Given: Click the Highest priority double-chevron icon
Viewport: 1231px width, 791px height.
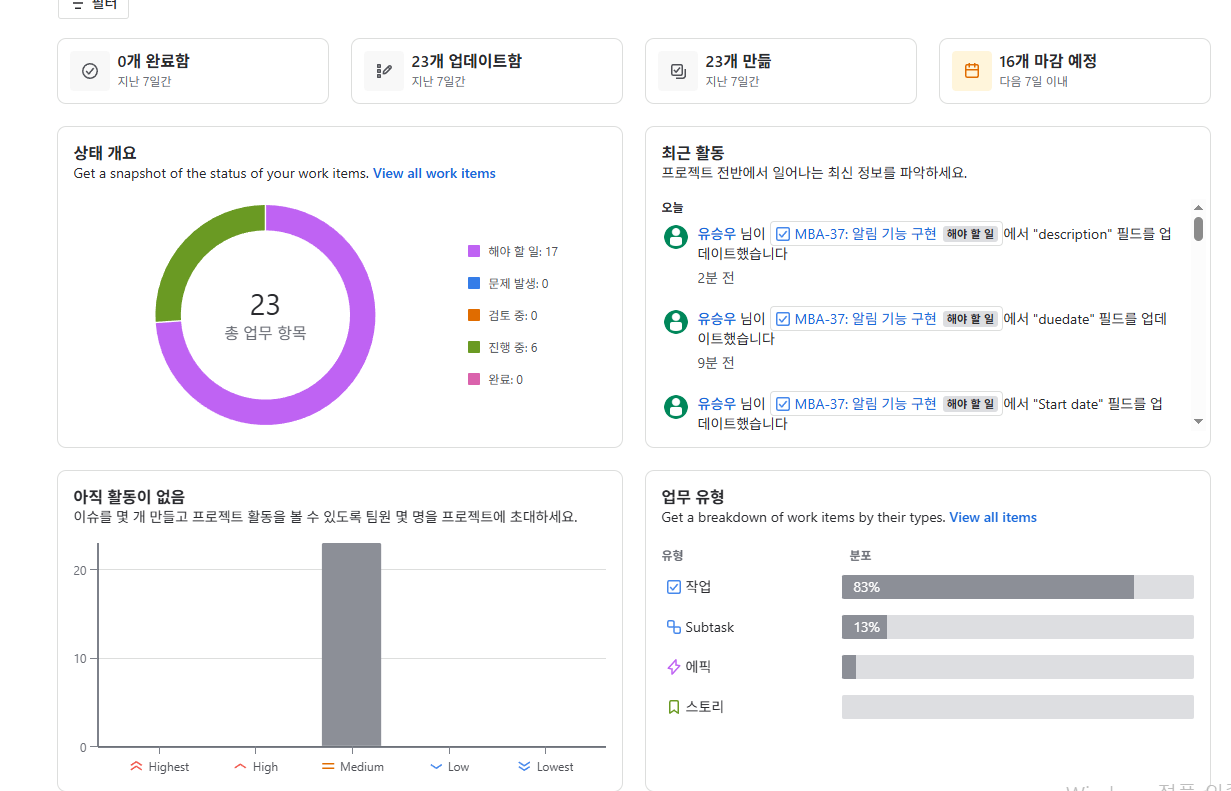Looking at the screenshot, I should pyautogui.click(x=137, y=767).
